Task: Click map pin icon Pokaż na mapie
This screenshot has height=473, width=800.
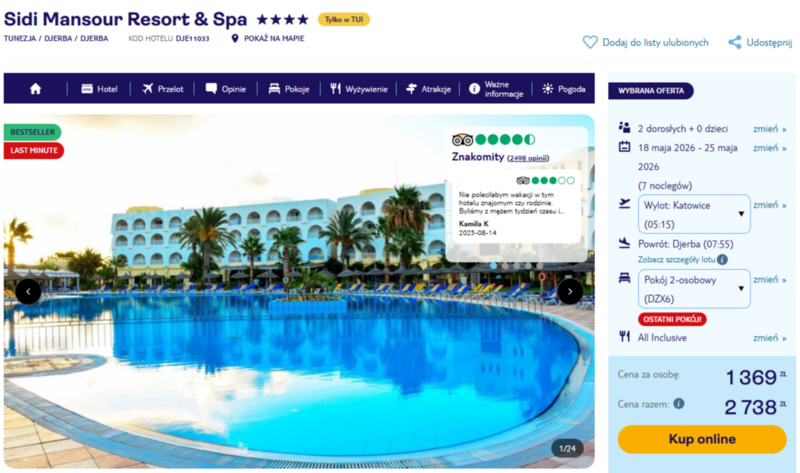Action: [x=235, y=38]
